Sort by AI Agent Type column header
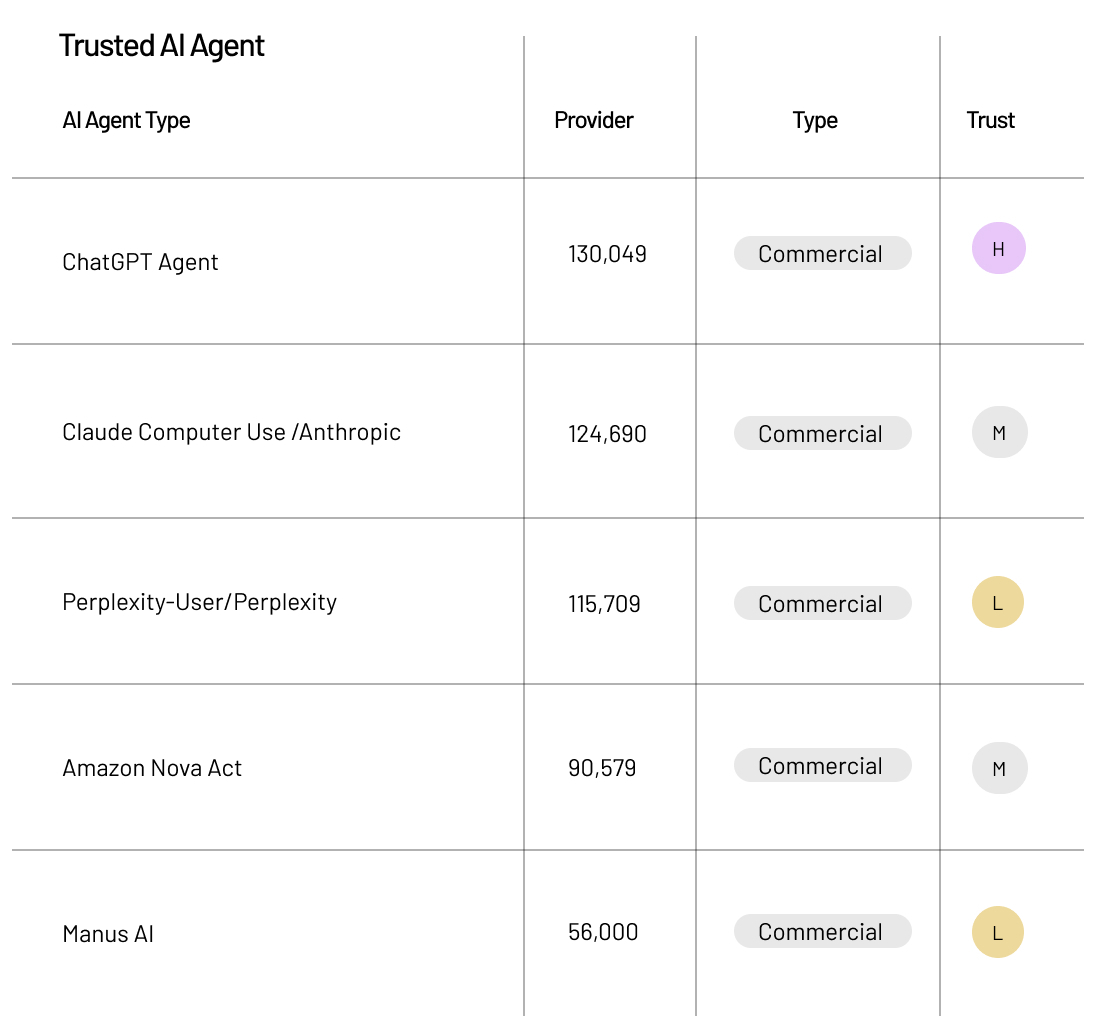The width and height of the screenshot is (1100, 1016). (x=126, y=121)
